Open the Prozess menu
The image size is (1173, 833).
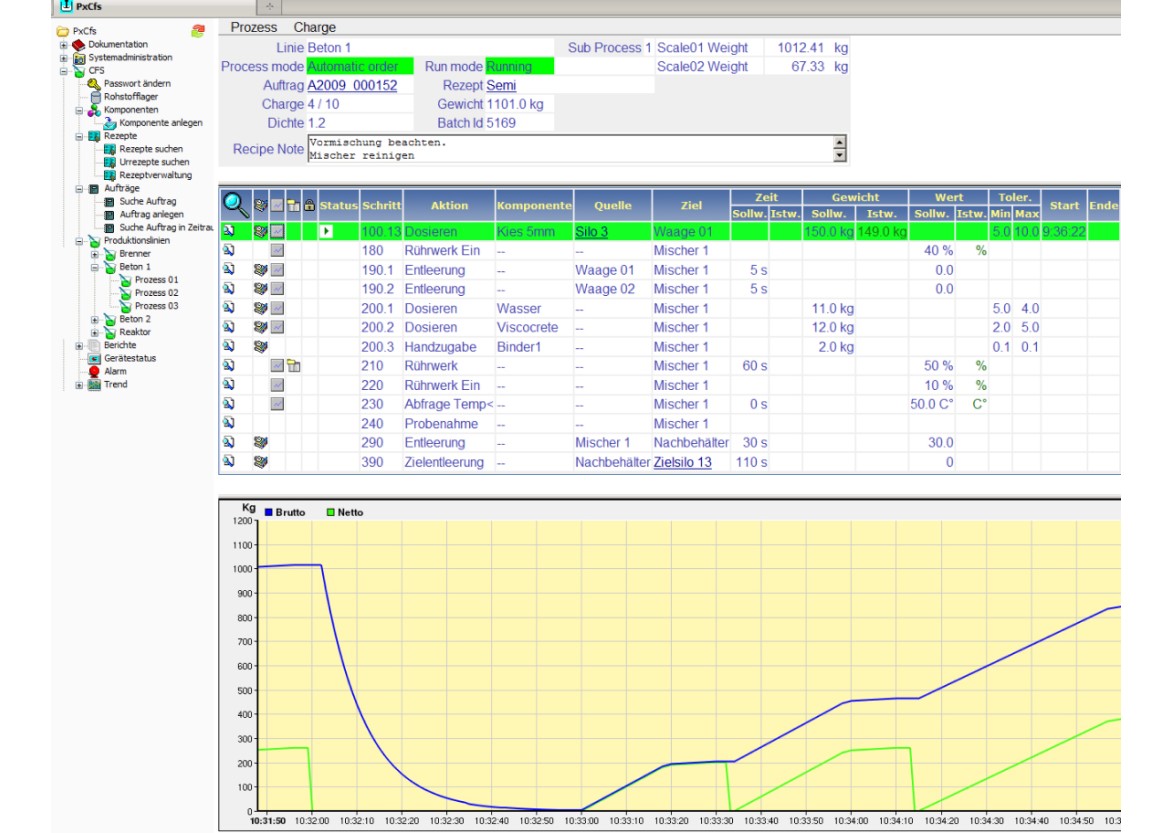254,27
